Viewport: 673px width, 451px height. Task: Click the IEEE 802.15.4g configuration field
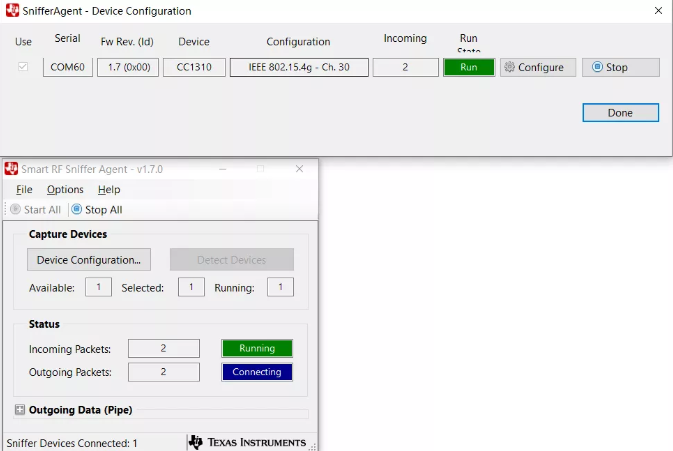299,67
